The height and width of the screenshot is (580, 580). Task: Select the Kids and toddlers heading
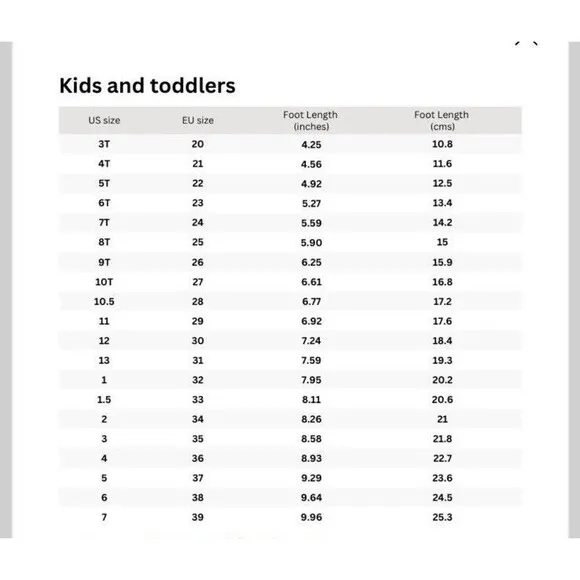click(x=147, y=86)
